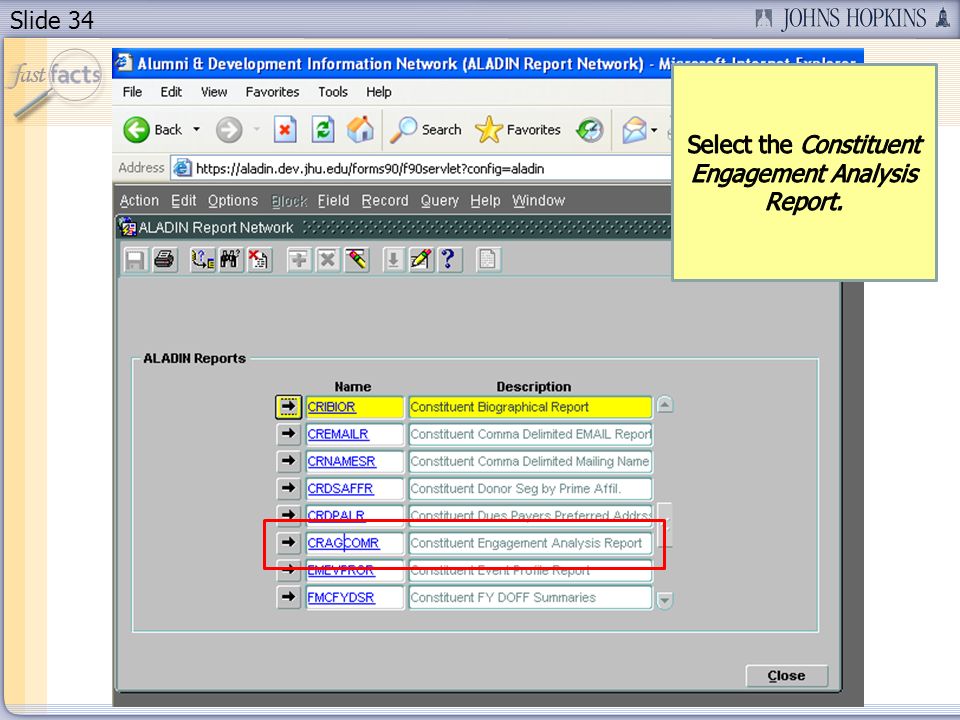The image size is (960, 720).
Task: Click the Constituent Comma Delimited EMAIL Report field
Action: click(x=530, y=434)
